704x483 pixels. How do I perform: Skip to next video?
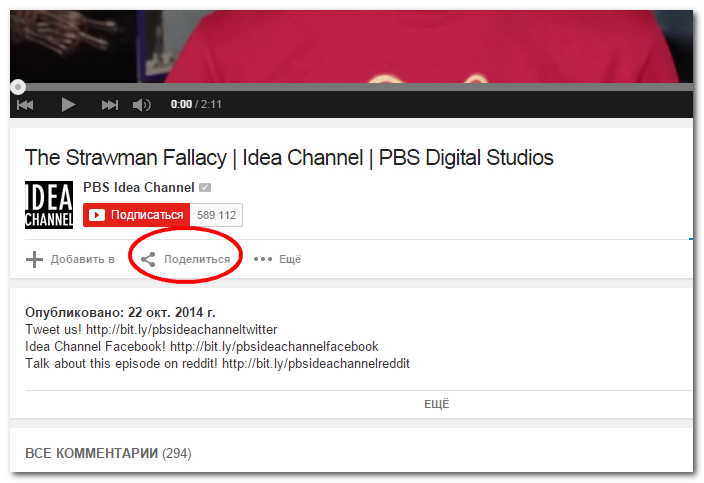(x=110, y=105)
